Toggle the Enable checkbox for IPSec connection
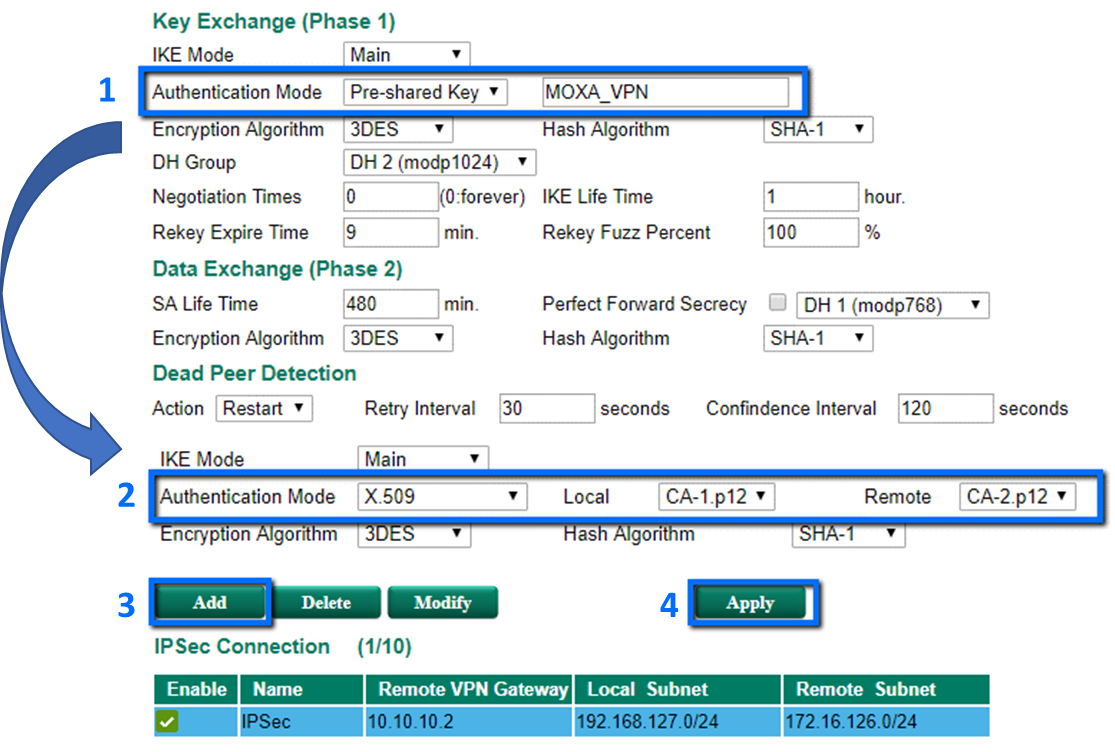 167,721
